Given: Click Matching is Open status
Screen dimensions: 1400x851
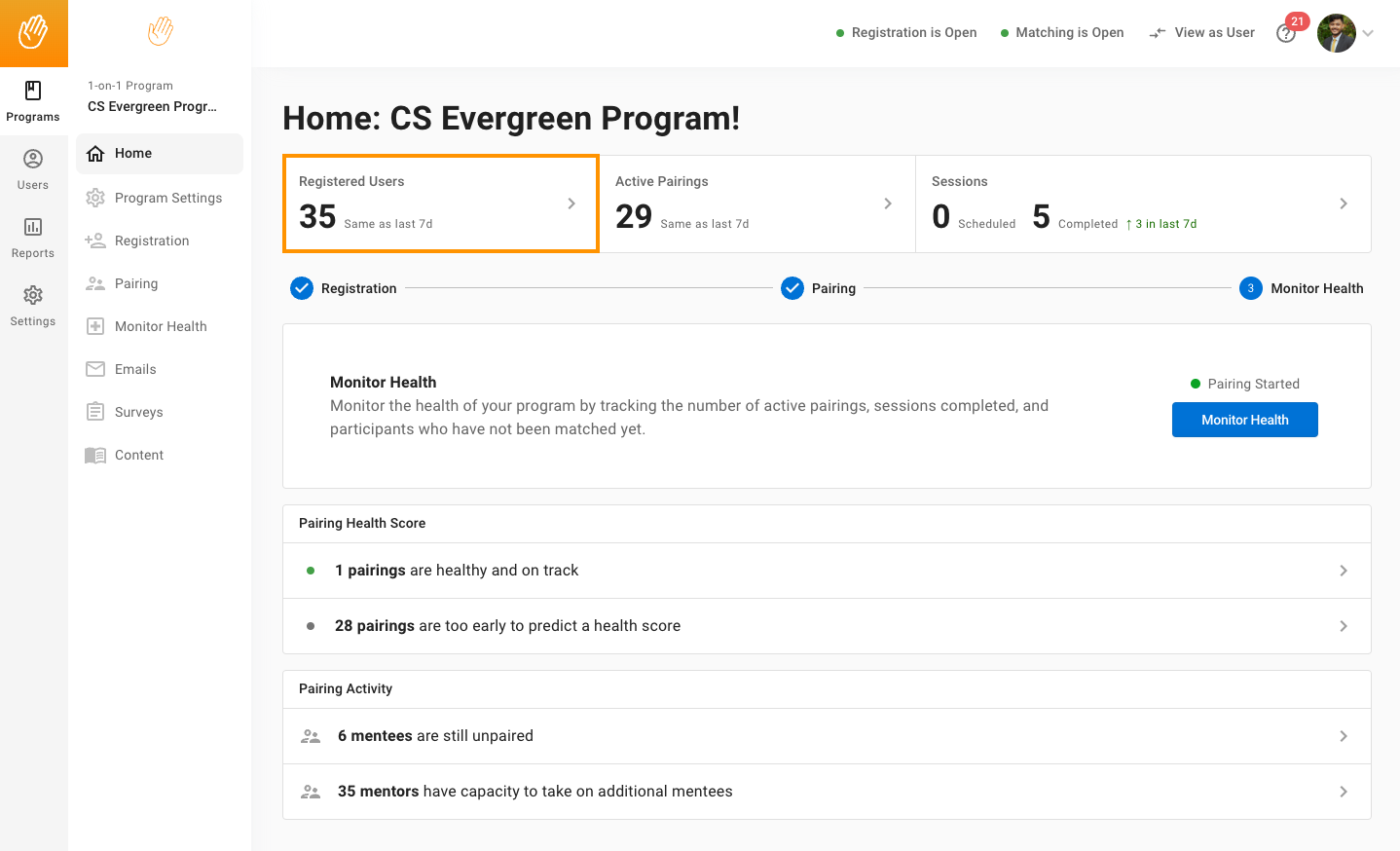Looking at the screenshot, I should 1062,32.
